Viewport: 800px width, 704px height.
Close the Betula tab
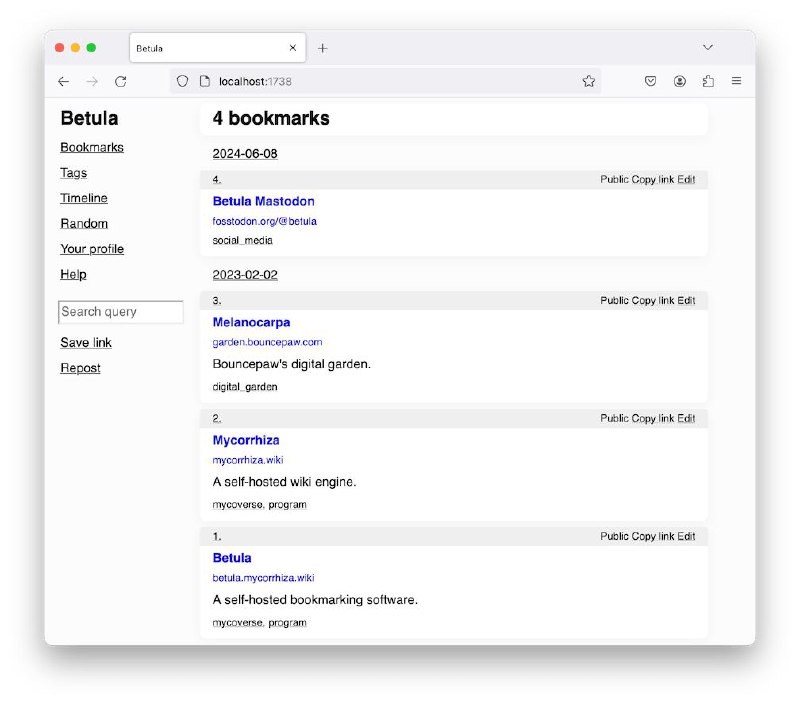tap(293, 48)
